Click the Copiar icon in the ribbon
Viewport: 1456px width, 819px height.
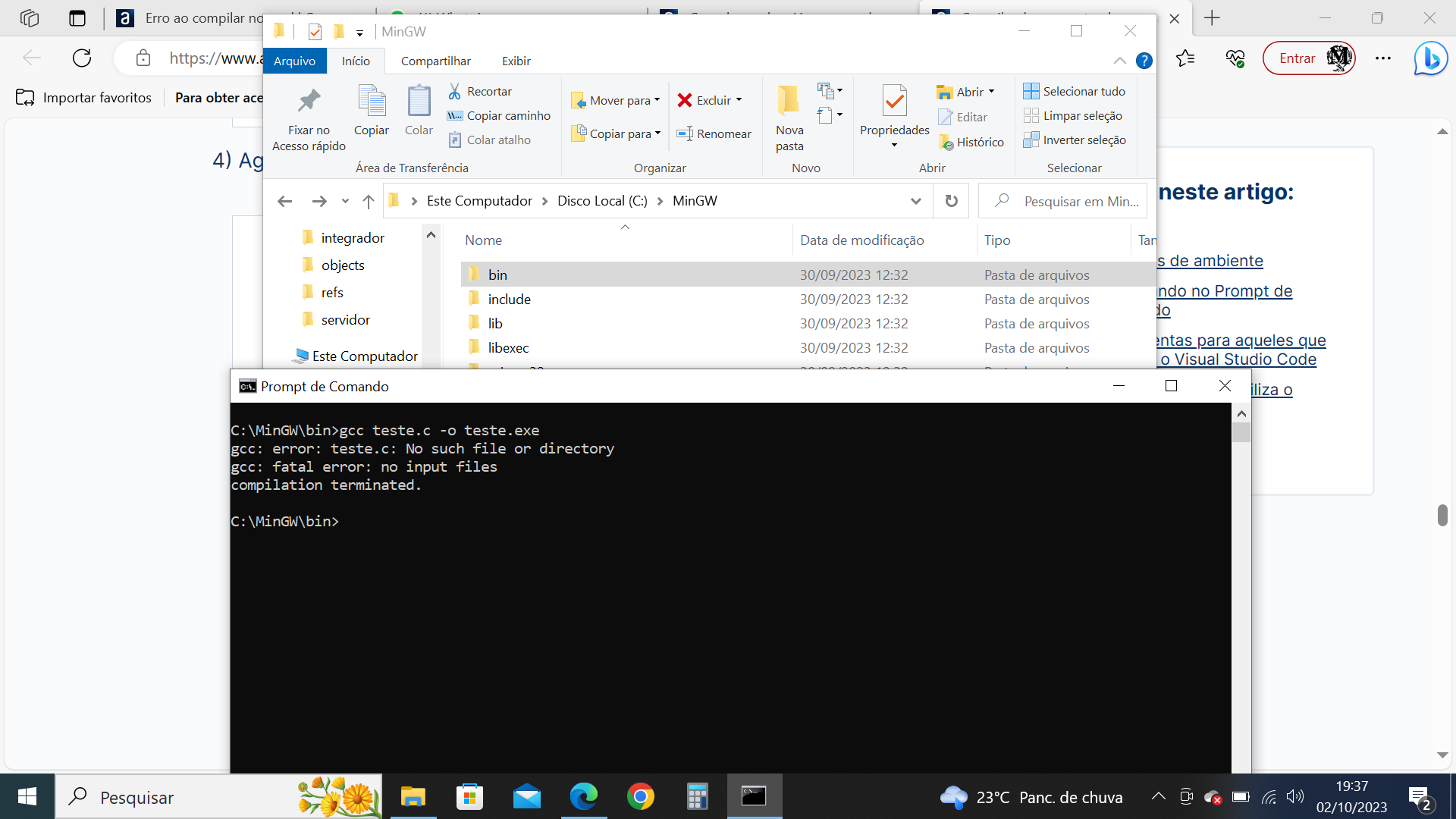[372, 101]
